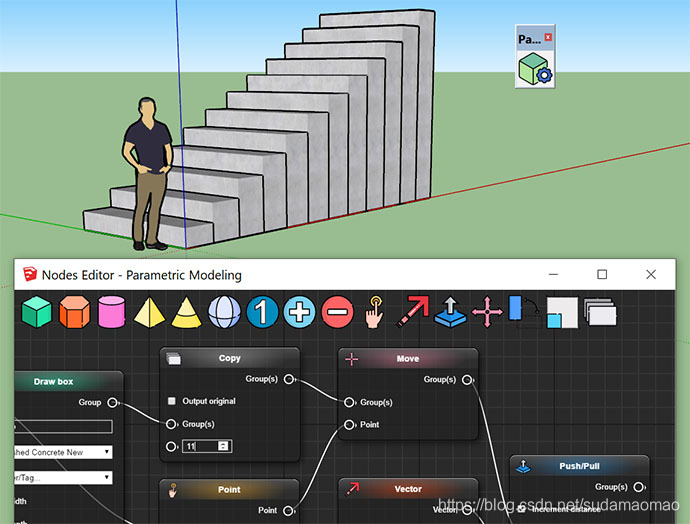
Task: Select the Draw box node title bar
Action: tap(68, 381)
